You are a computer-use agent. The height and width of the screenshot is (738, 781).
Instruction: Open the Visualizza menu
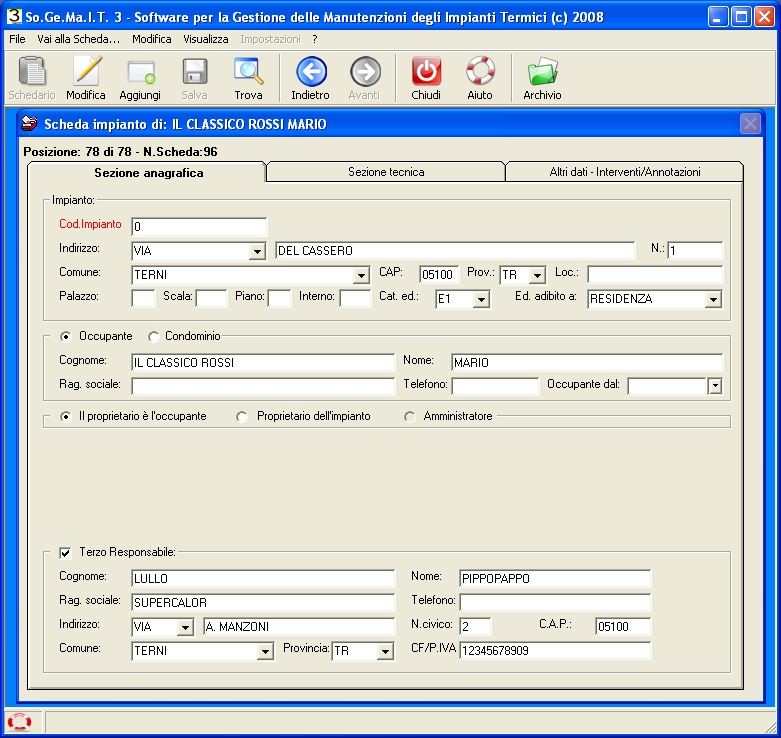pos(206,39)
